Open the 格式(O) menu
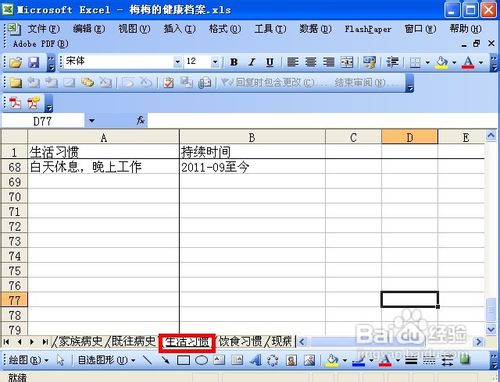 (x=225, y=29)
